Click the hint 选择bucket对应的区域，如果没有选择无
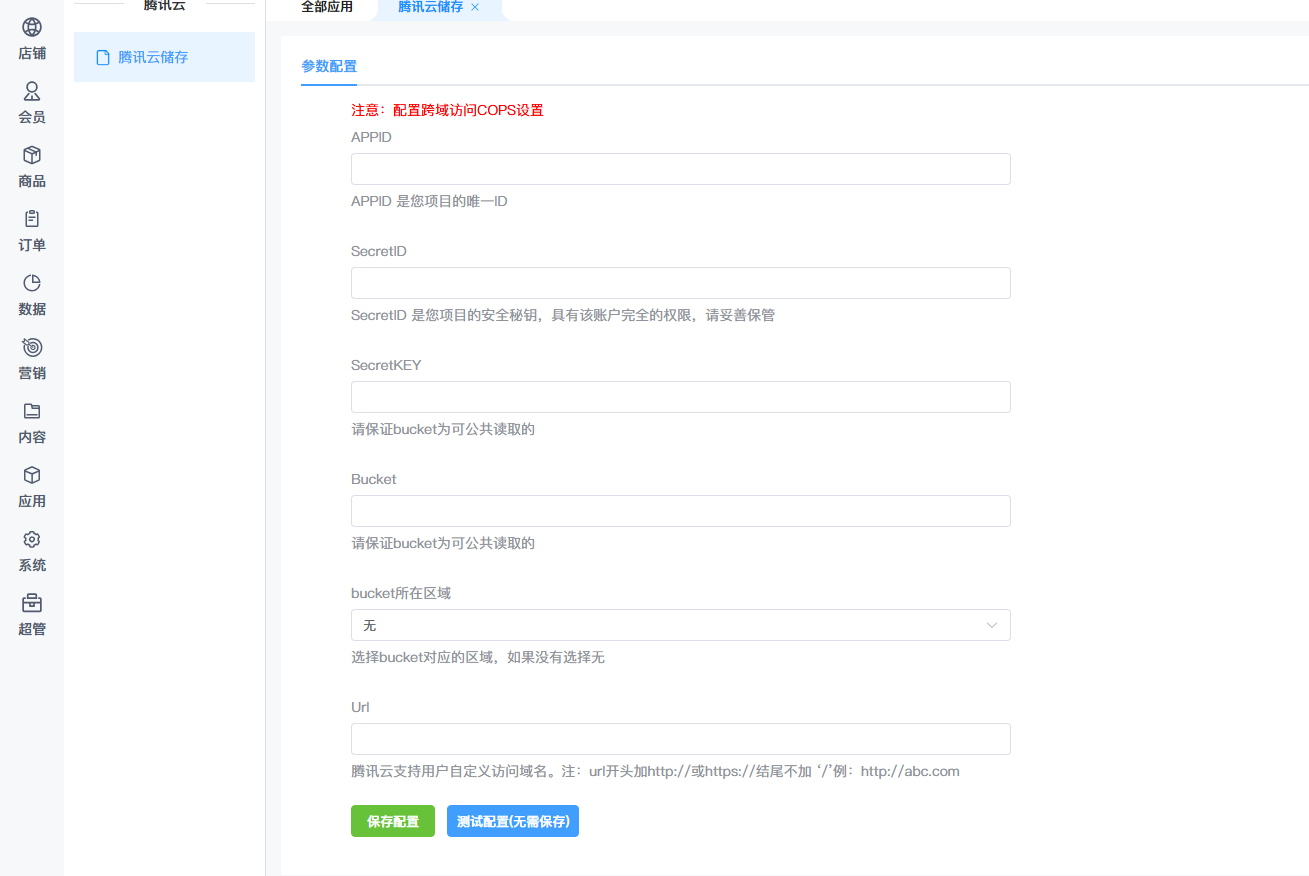 [x=478, y=657]
